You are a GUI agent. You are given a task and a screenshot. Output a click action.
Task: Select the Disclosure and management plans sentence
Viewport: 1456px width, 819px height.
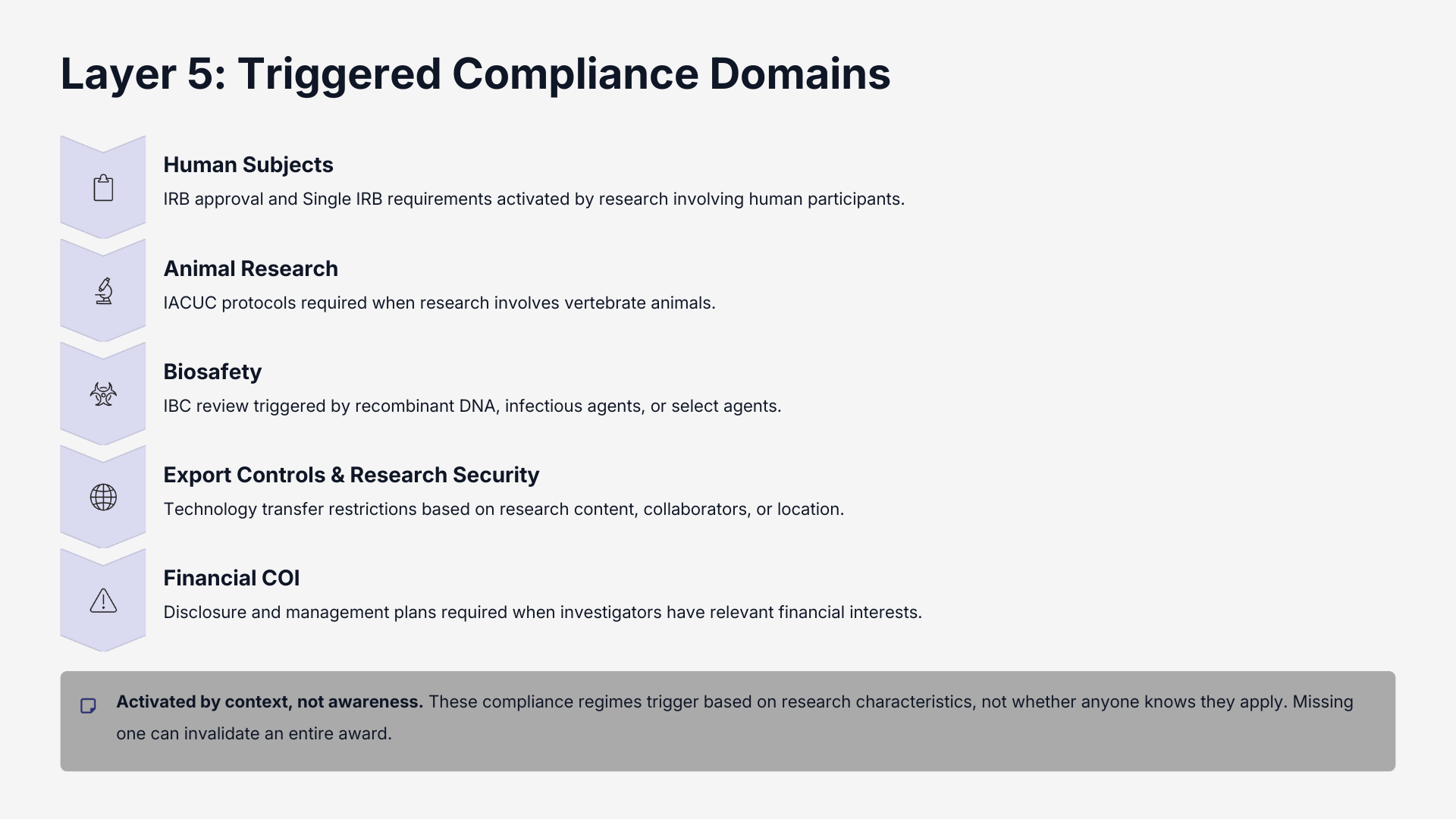[542, 612]
